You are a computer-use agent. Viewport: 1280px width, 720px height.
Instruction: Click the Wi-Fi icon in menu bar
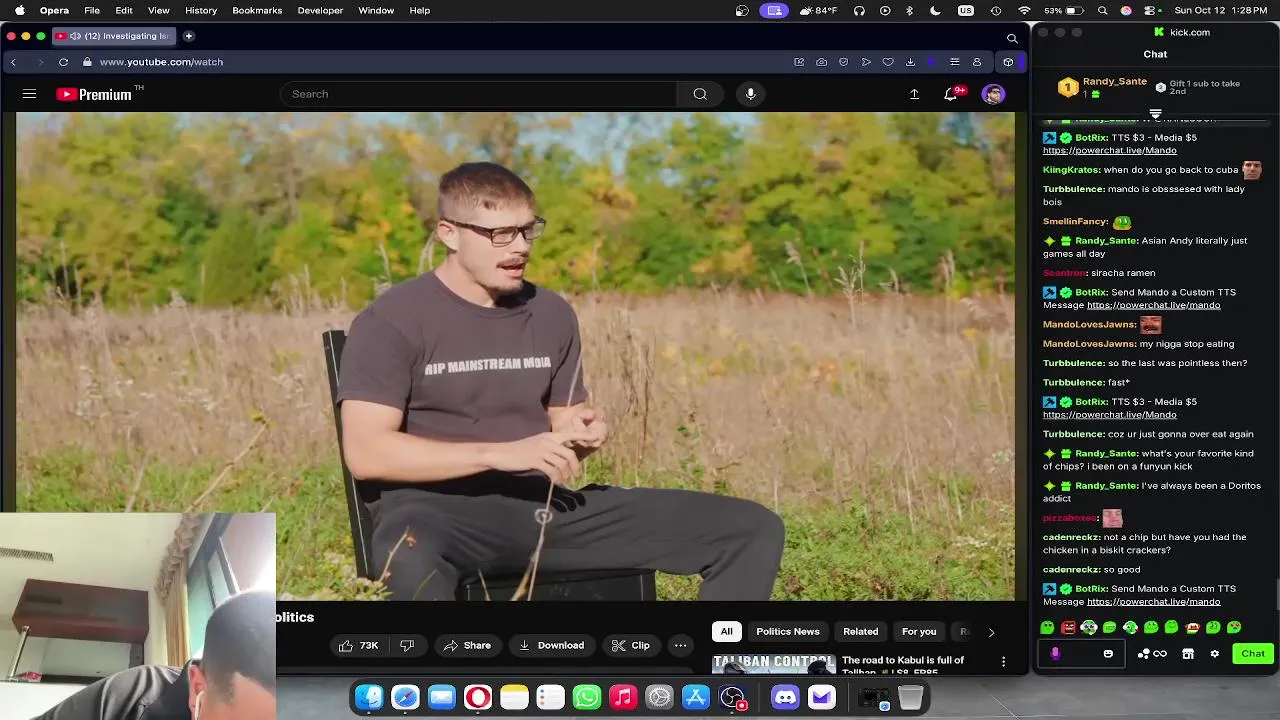point(1024,10)
